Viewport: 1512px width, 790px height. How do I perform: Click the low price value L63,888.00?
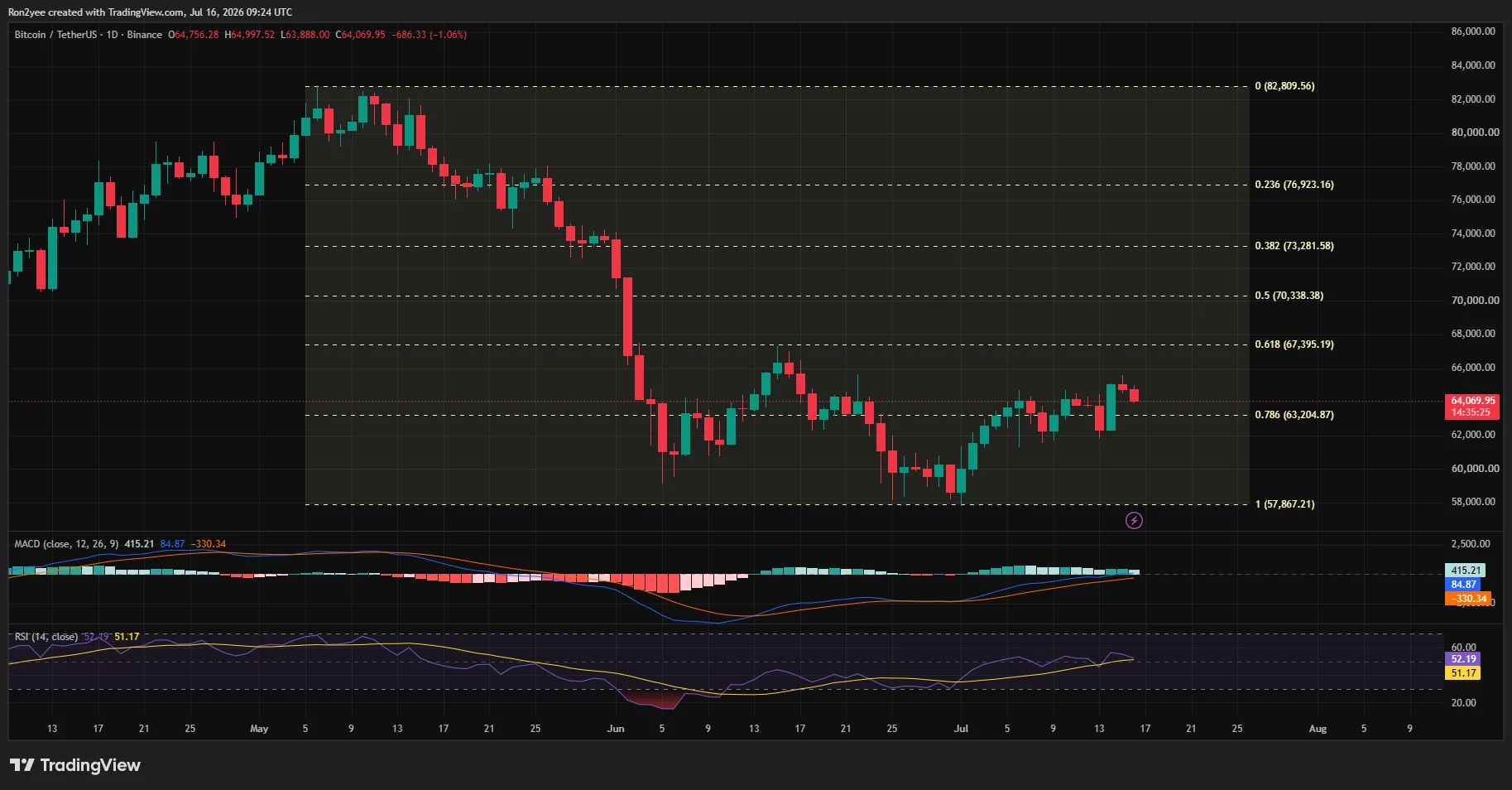click(x=305, y=35)
